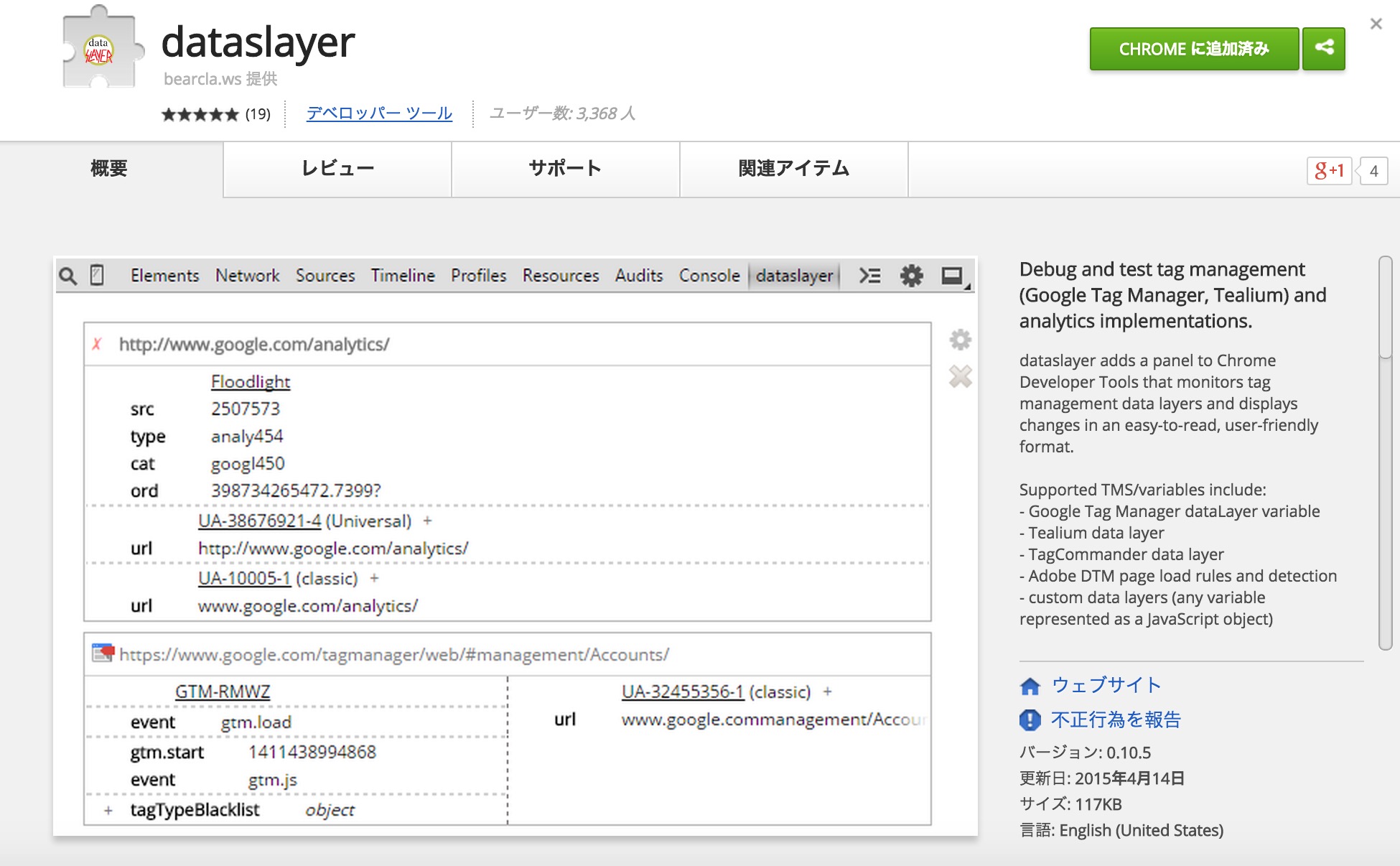Click the show console drawer icon
The image size is (1400, 866).
click(x=870, y=276)
